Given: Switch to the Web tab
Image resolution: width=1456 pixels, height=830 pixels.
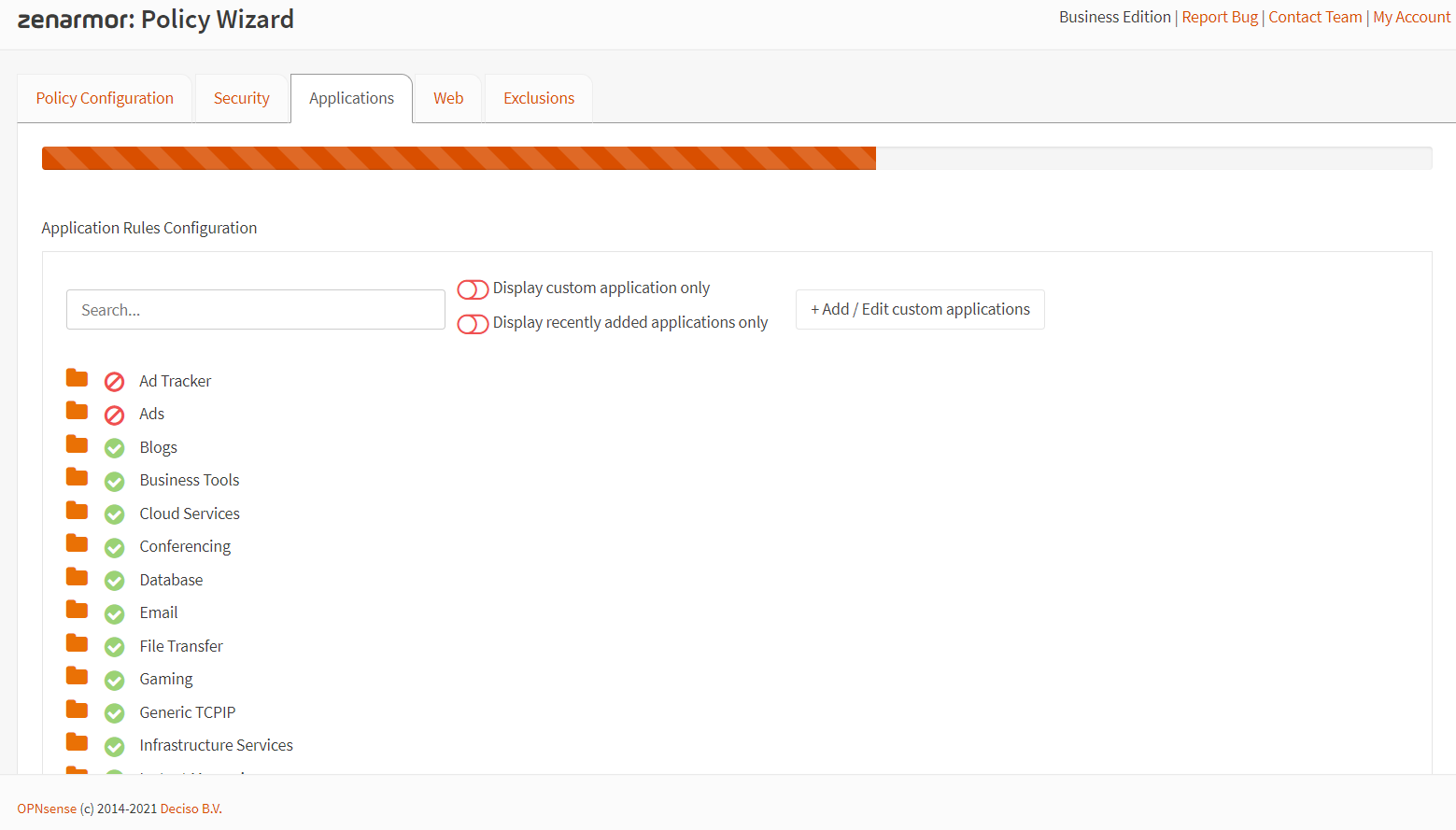Looking at the screenshot, I should 447,97.
